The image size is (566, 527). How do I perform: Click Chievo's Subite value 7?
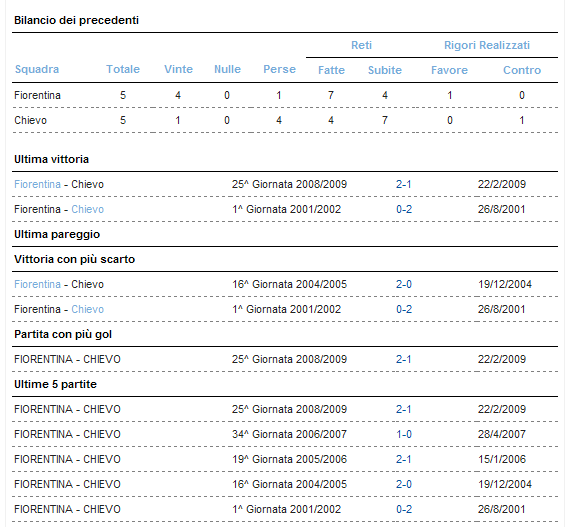385,120
